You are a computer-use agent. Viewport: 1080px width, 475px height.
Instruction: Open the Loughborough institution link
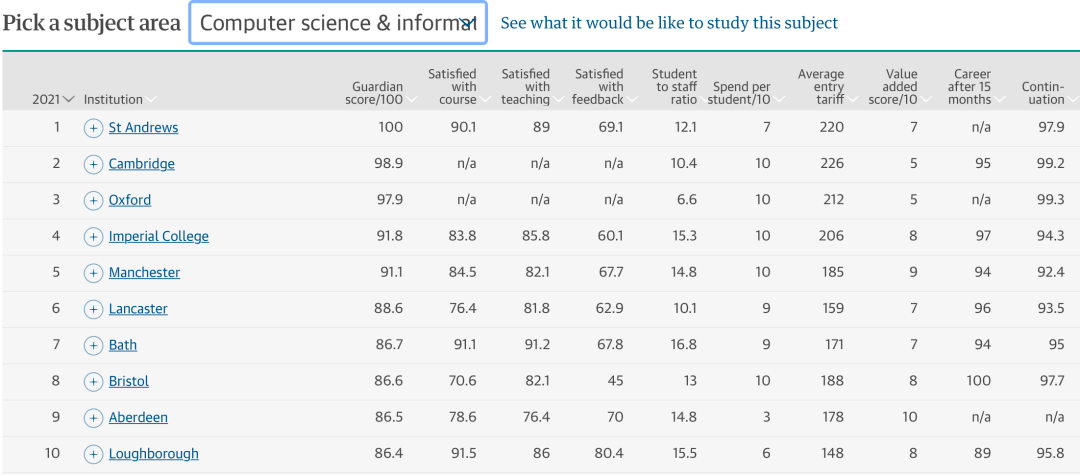click(x=153, y=454)
